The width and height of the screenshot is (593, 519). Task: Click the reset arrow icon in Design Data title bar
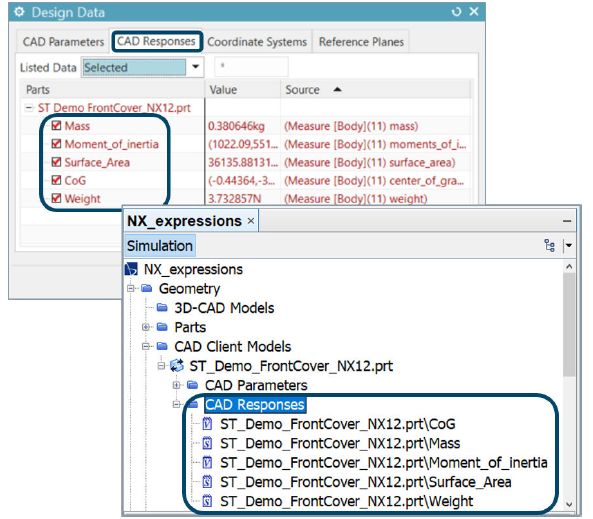456,12
